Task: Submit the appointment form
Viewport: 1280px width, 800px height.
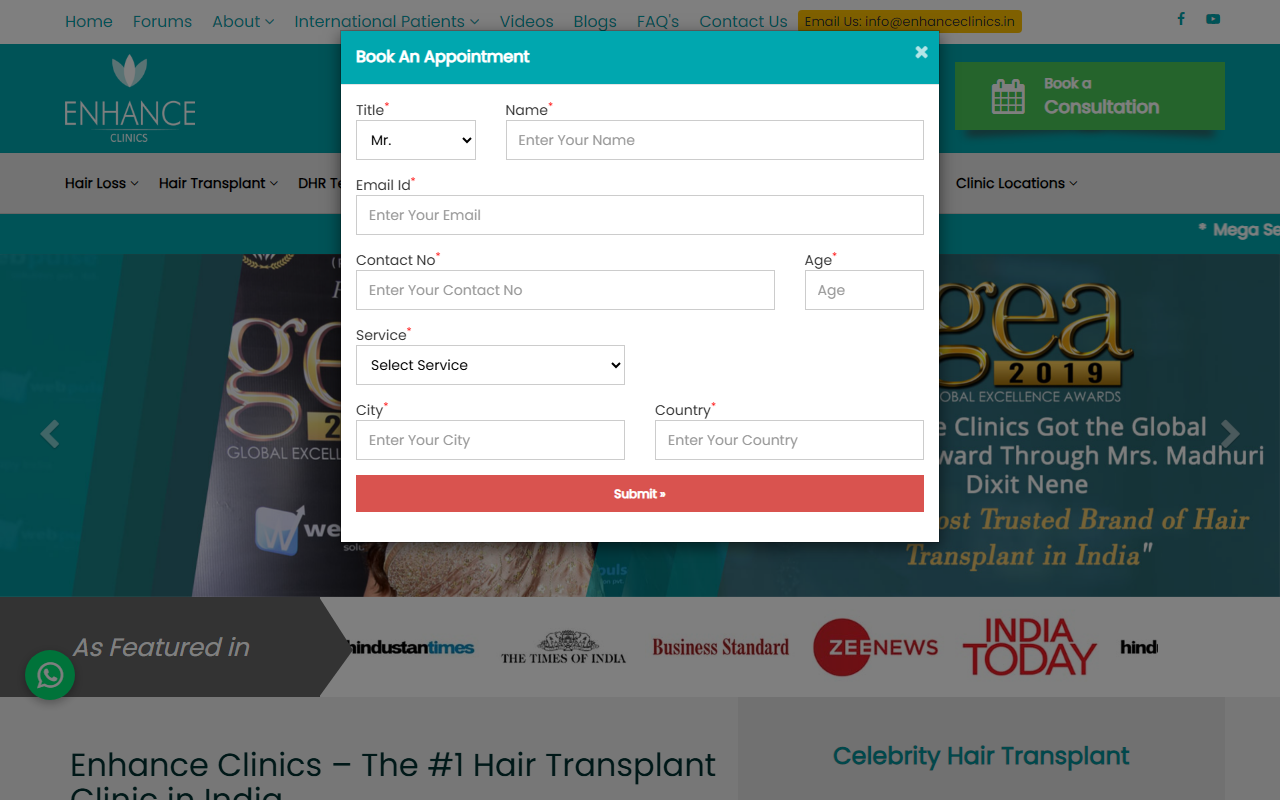Action: pos(640,494)
